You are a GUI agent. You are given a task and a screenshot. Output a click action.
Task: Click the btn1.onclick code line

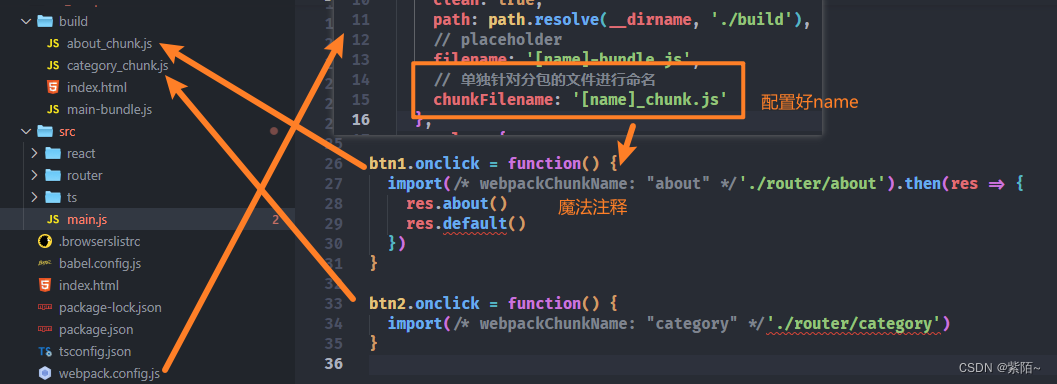pyautogui.click(x=493, y=163)
